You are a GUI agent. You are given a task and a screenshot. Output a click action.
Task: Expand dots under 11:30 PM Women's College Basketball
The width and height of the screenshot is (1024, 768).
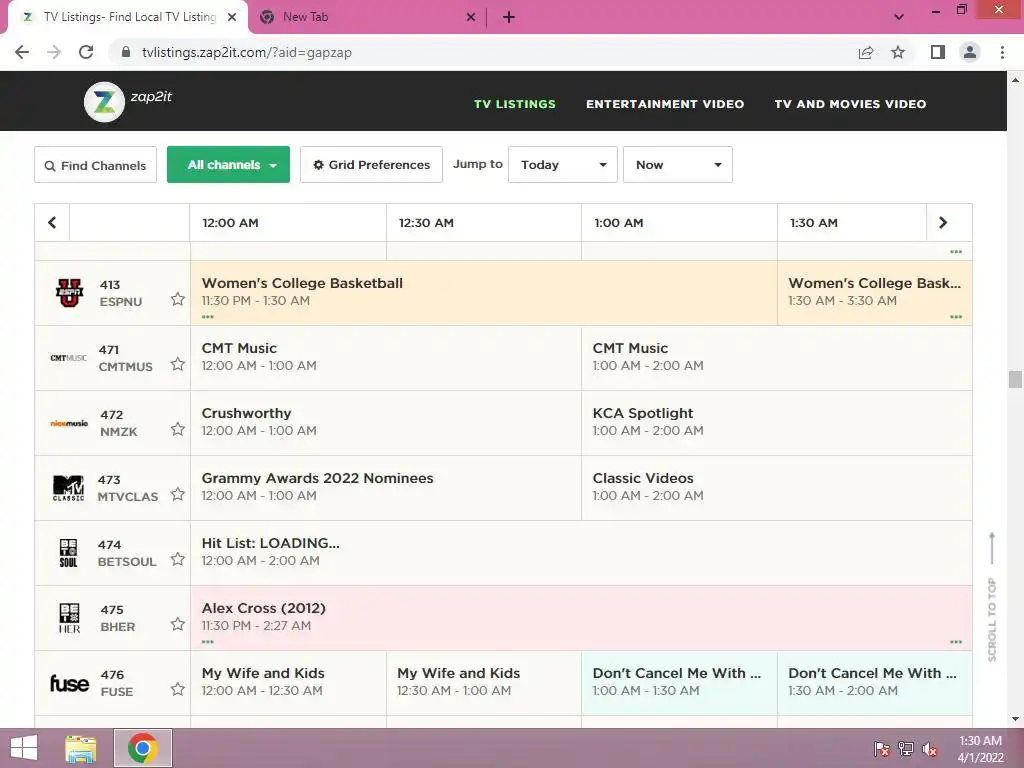coord(208,317)
